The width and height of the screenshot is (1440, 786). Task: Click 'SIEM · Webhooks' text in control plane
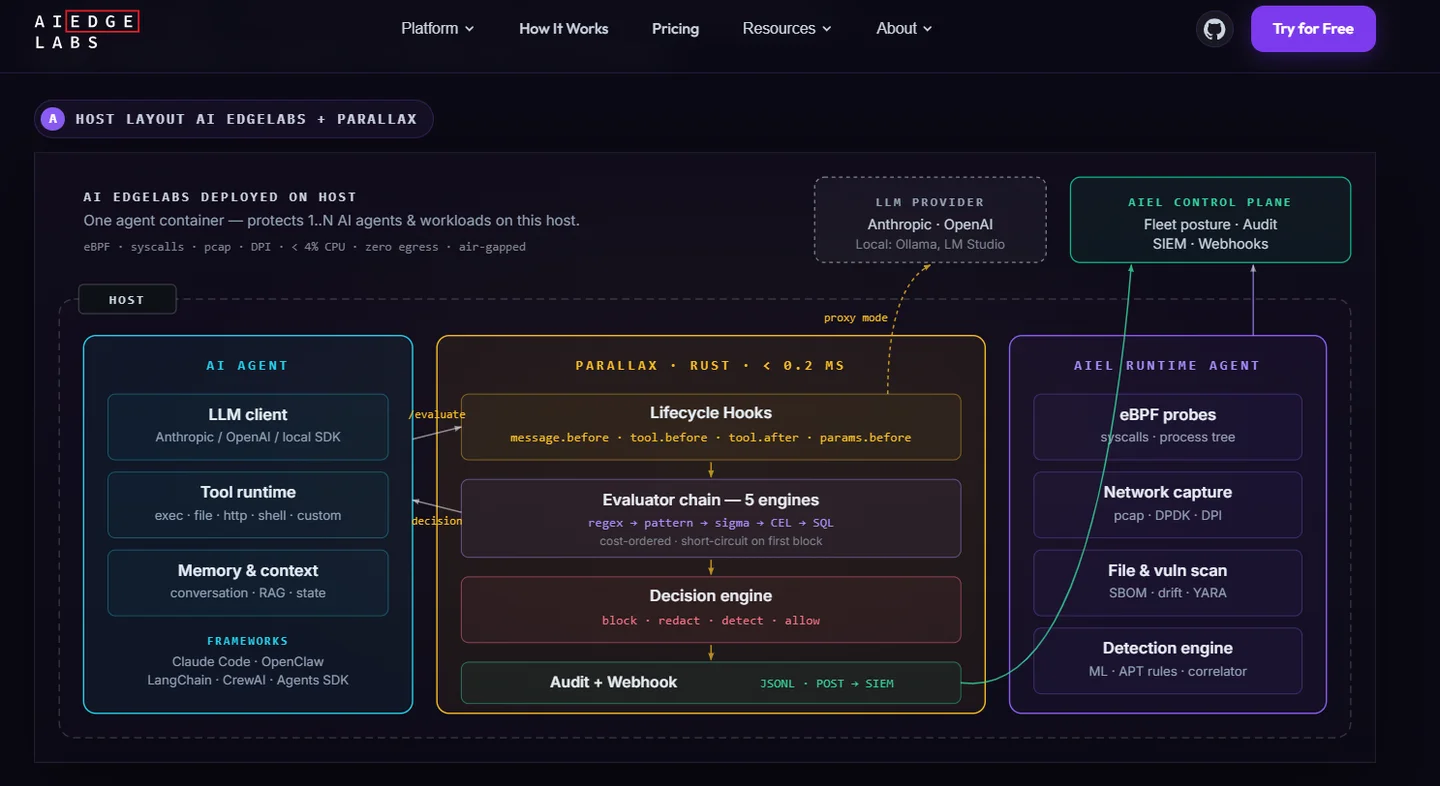pos(1210,244)
